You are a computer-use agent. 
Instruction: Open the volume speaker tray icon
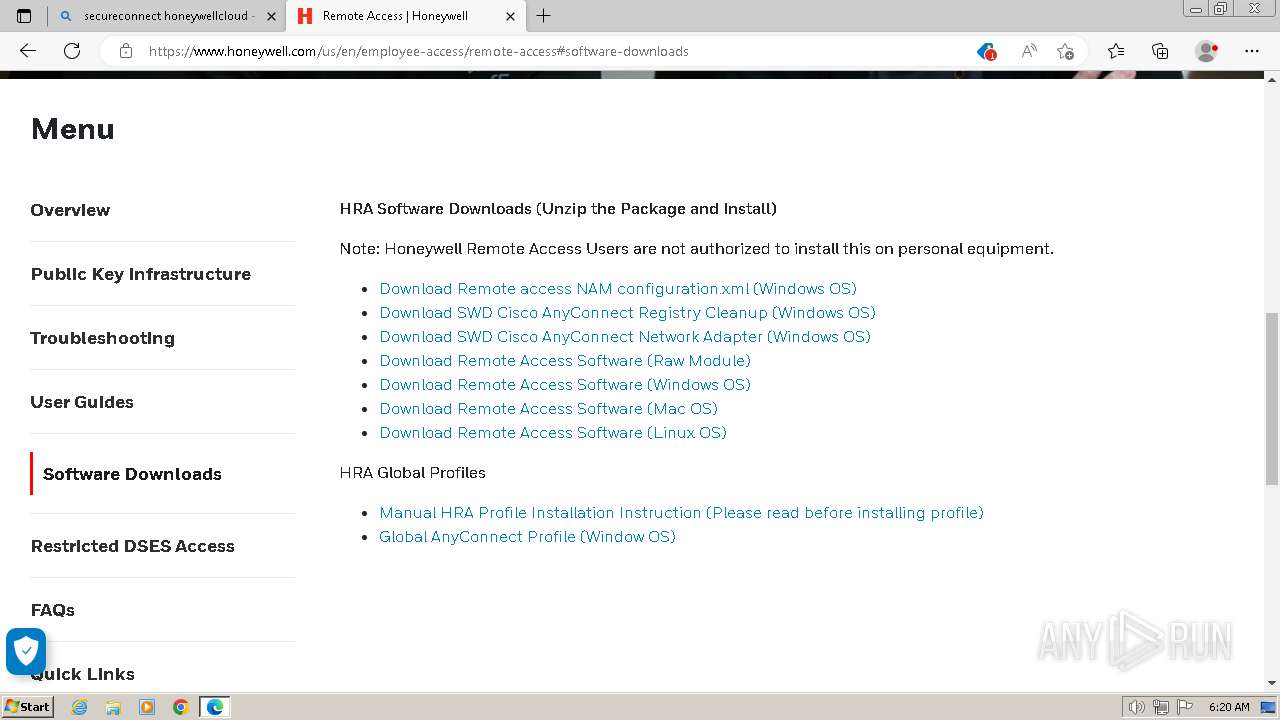[x=1136, y=707]
